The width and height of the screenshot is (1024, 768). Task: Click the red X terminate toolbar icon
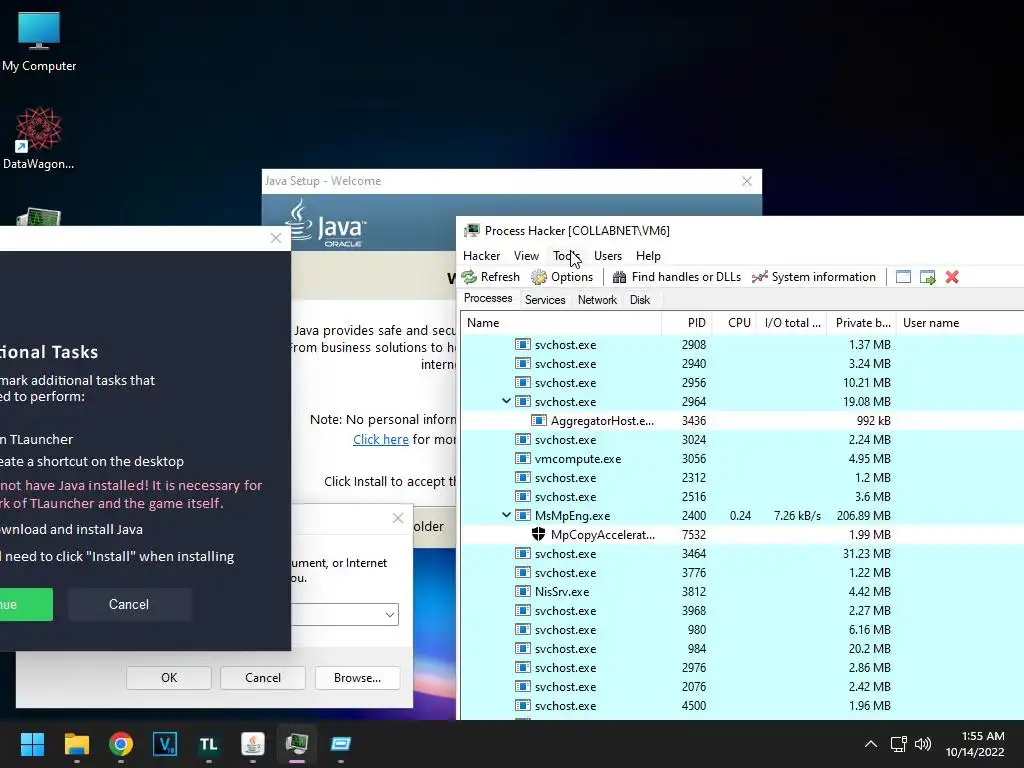[x=952, y=277]
